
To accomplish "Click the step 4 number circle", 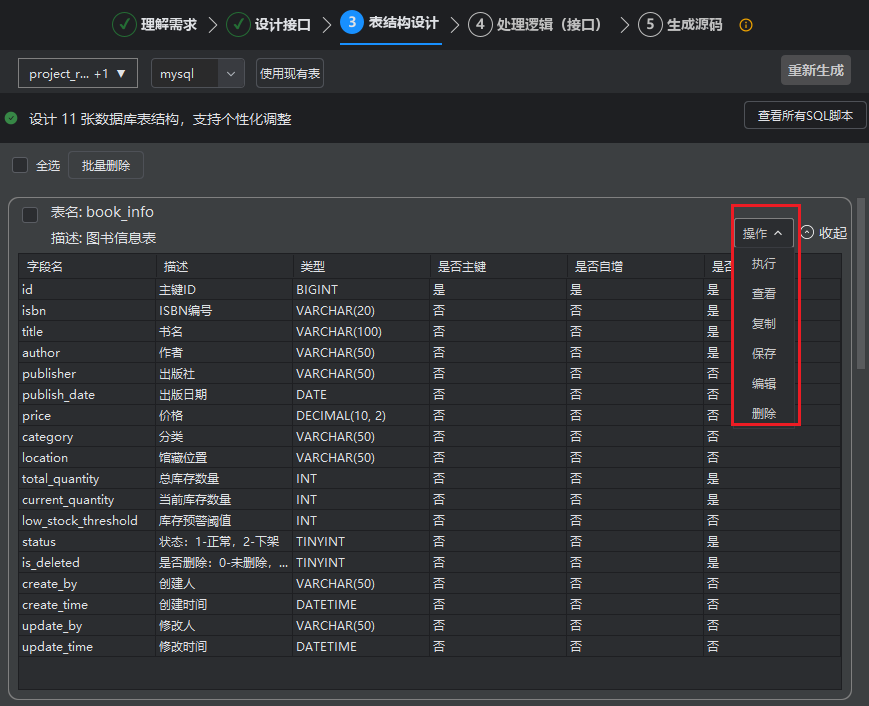I will 480,25.
